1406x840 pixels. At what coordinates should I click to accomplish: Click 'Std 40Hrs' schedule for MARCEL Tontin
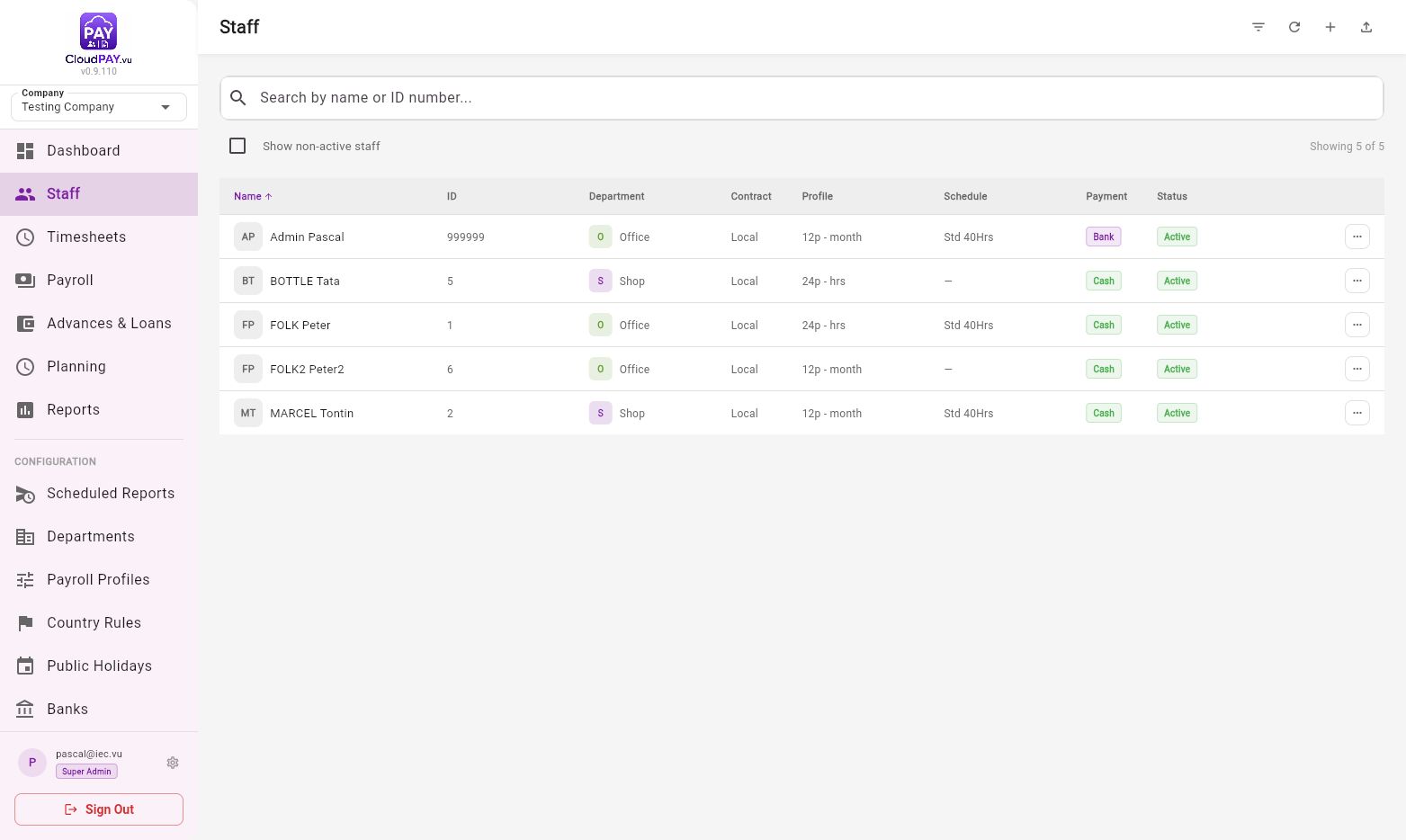click(968, 414)
